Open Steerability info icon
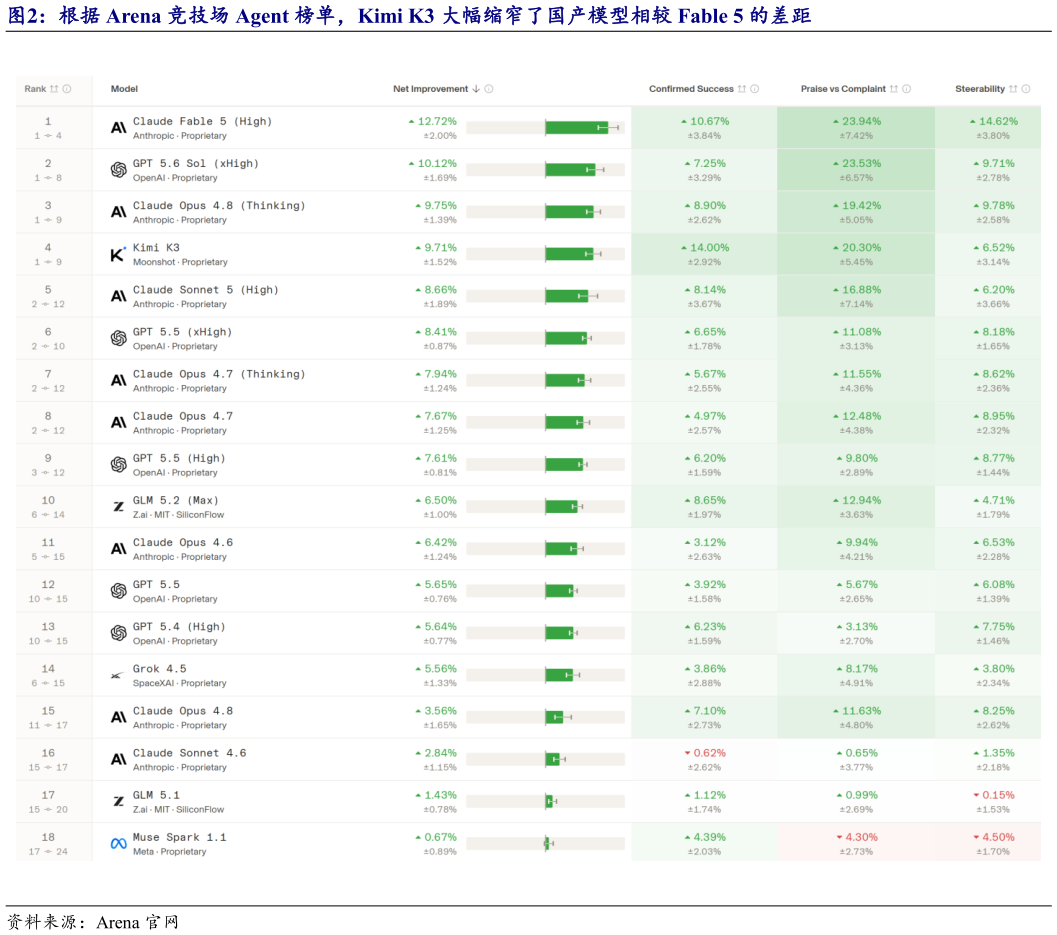The image size is (1057, 935). tap(1025, 89)
